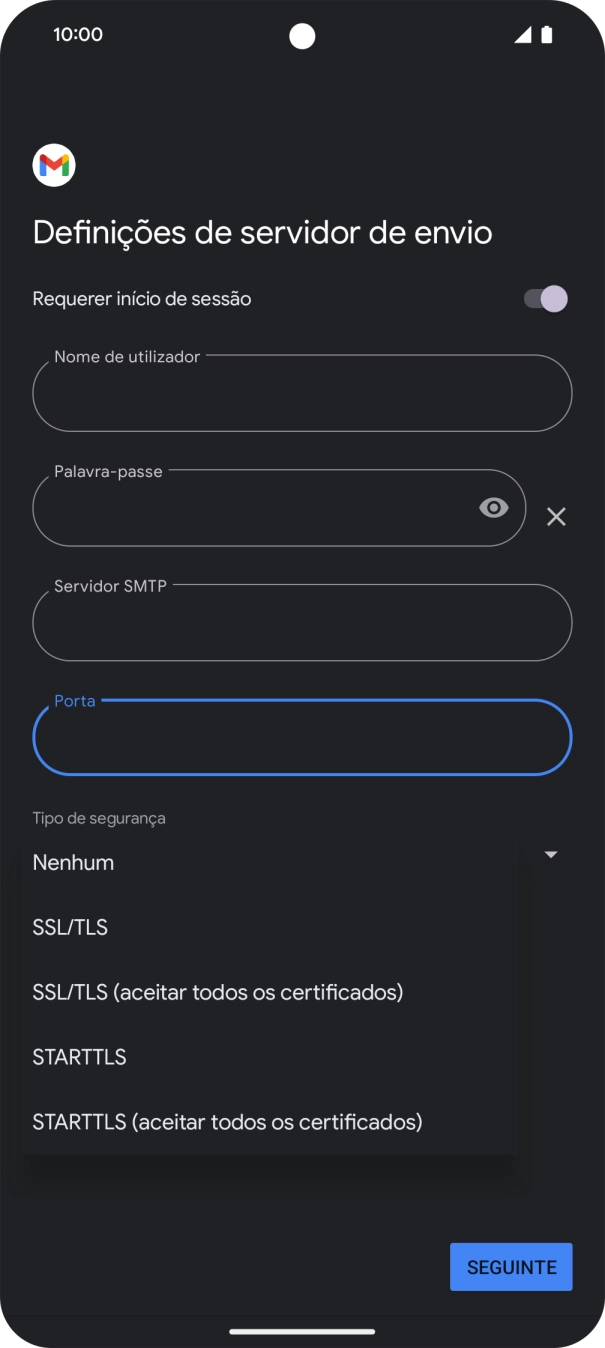
Task: Select the plain STARTTLS option
Action: click(80, 1057)
